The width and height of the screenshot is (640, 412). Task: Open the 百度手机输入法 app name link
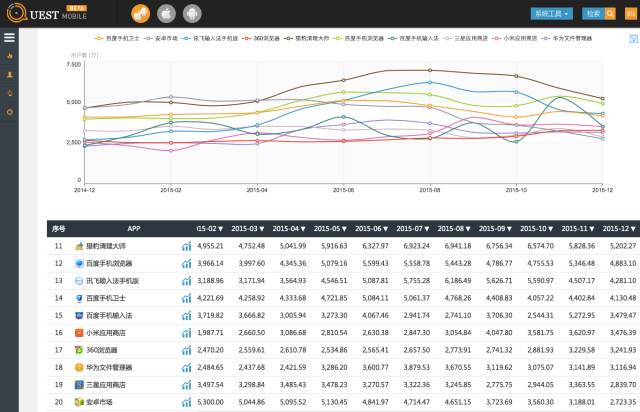(x=109, y=316)
